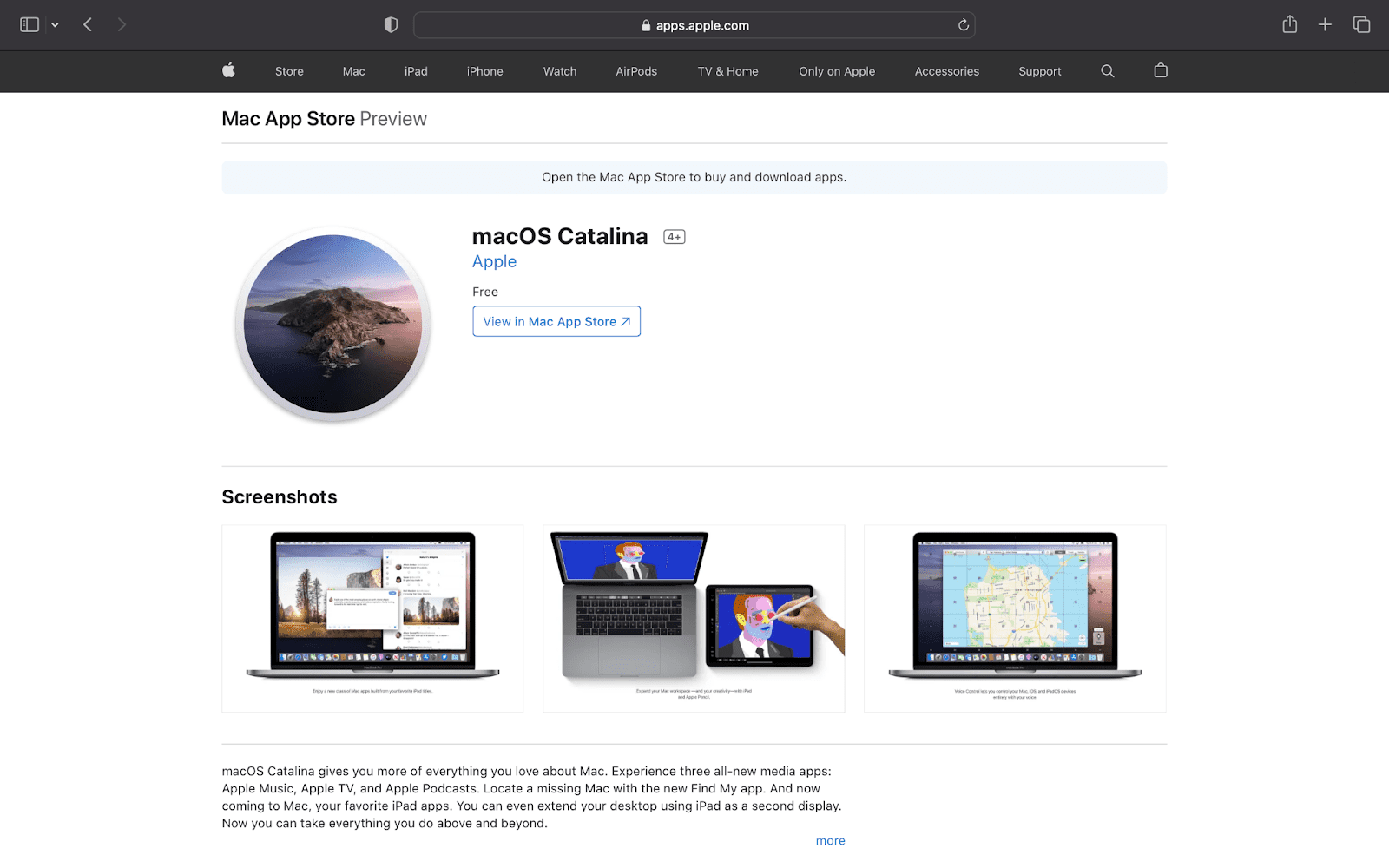Click the Free price label
The image size is (1389, 868).
[485, 292]
